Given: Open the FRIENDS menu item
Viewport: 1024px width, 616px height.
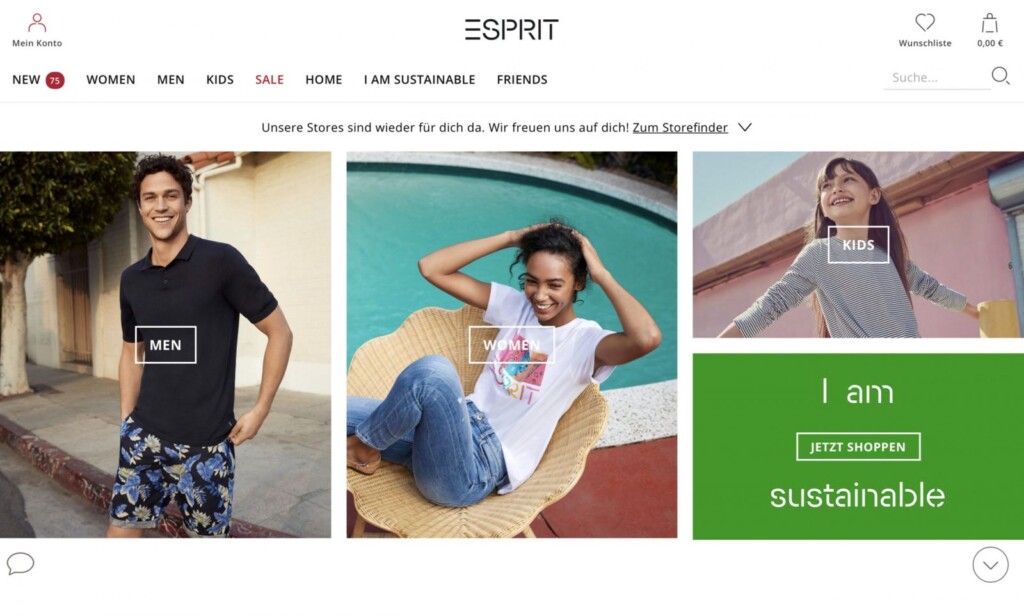Looking at the screenshot, I should tap(522, 80).
